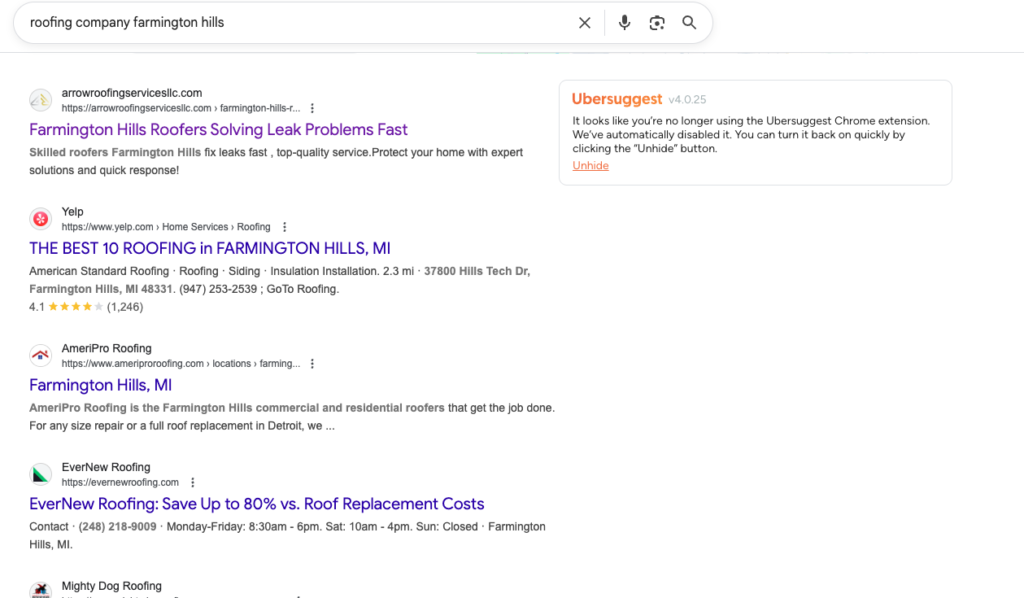The height and width of the screenshot is (598, 1024).
Task: Visit the AmeriPro Farmington Hills, MI link
Action: 101,385
